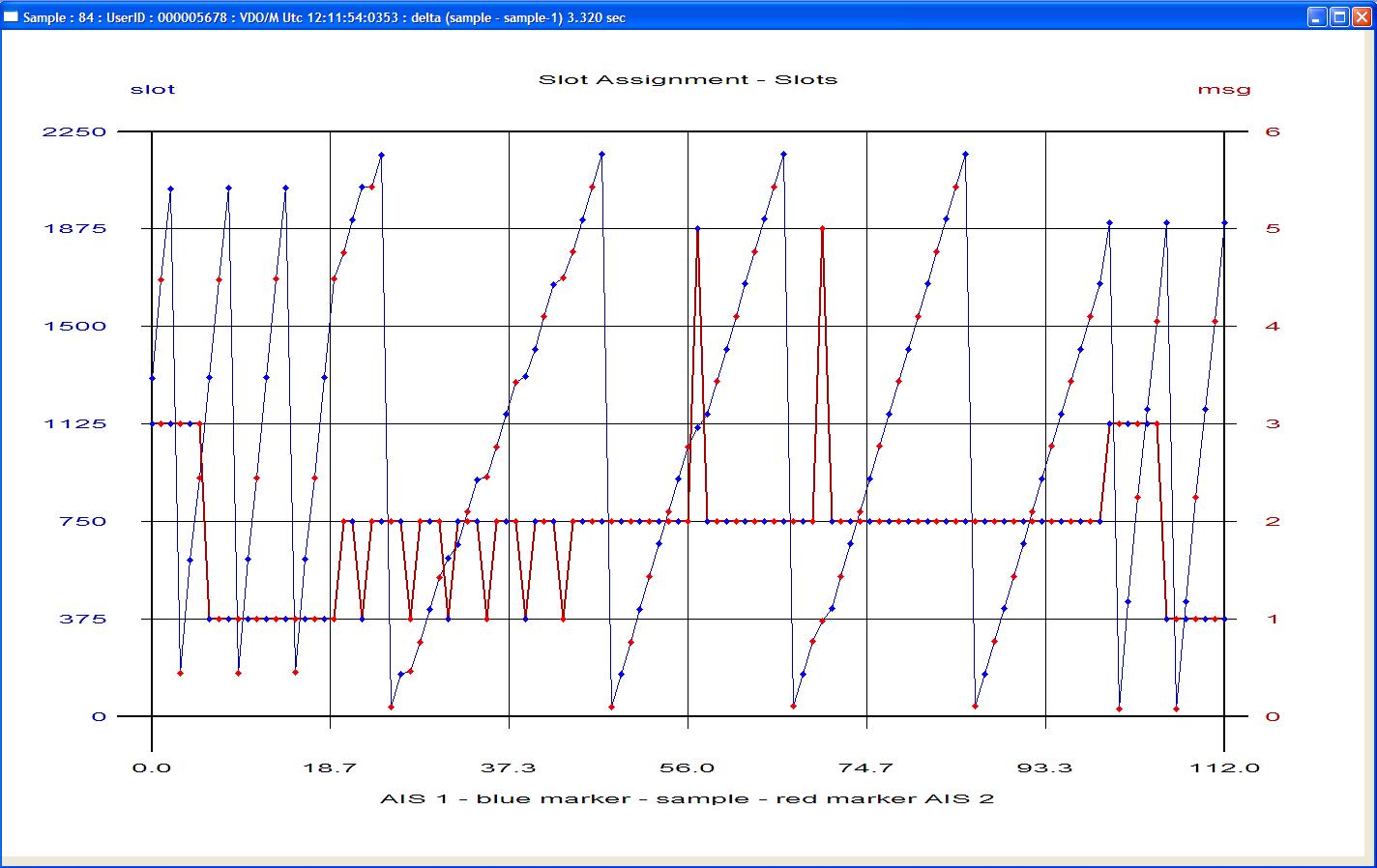Image resolution: width=1377 pixels, height=868 pixels.
Task: Click the 112.0 x-axis end label
Action: [x=1223, y=767]
